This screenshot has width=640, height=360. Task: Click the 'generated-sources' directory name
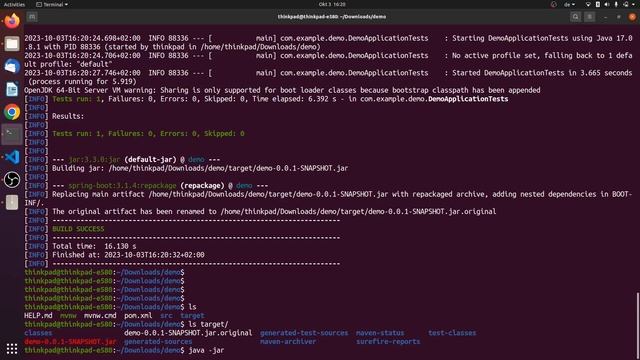[158, 342]
